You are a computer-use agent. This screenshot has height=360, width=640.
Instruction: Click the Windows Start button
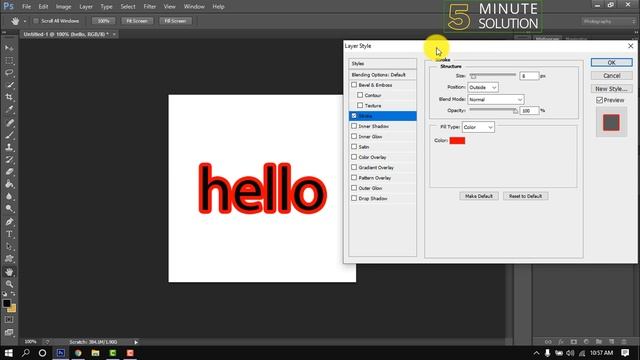(x=8, y=353)
